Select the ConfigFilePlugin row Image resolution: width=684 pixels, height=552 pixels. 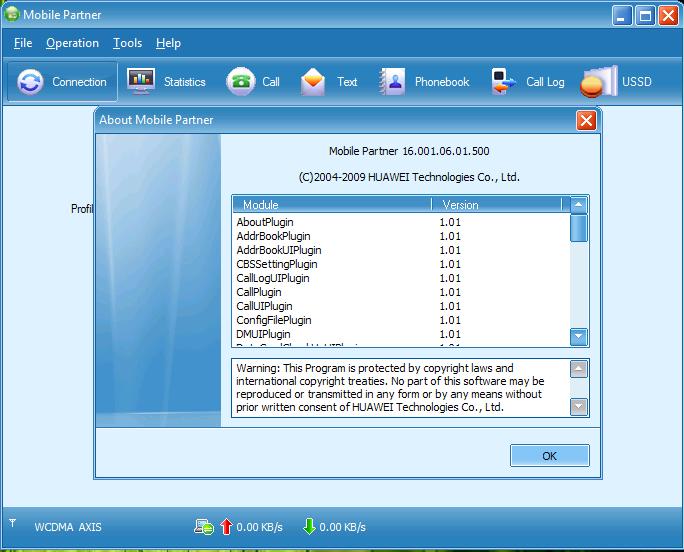[401, 320]
